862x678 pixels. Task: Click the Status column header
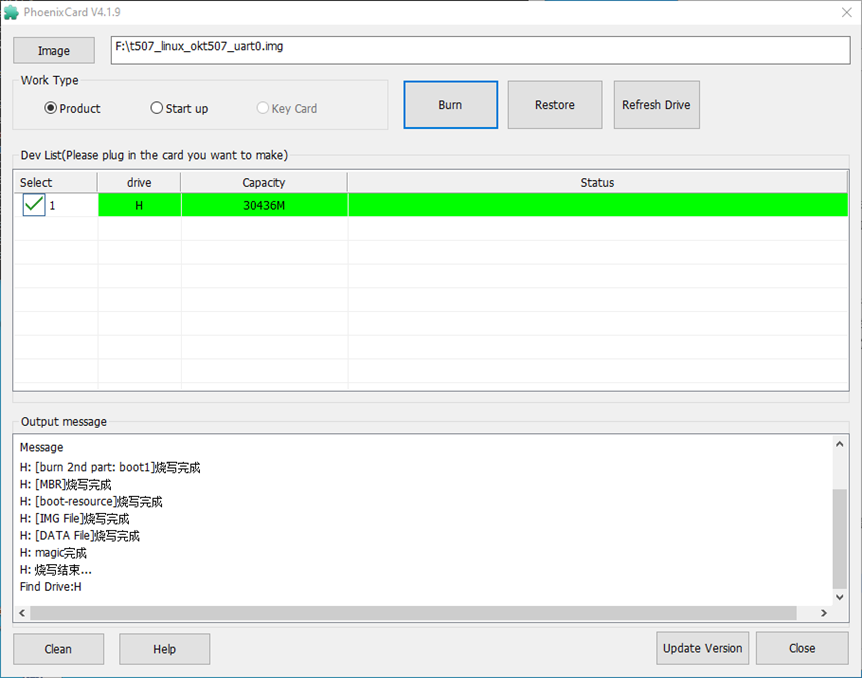coord(597,183)
